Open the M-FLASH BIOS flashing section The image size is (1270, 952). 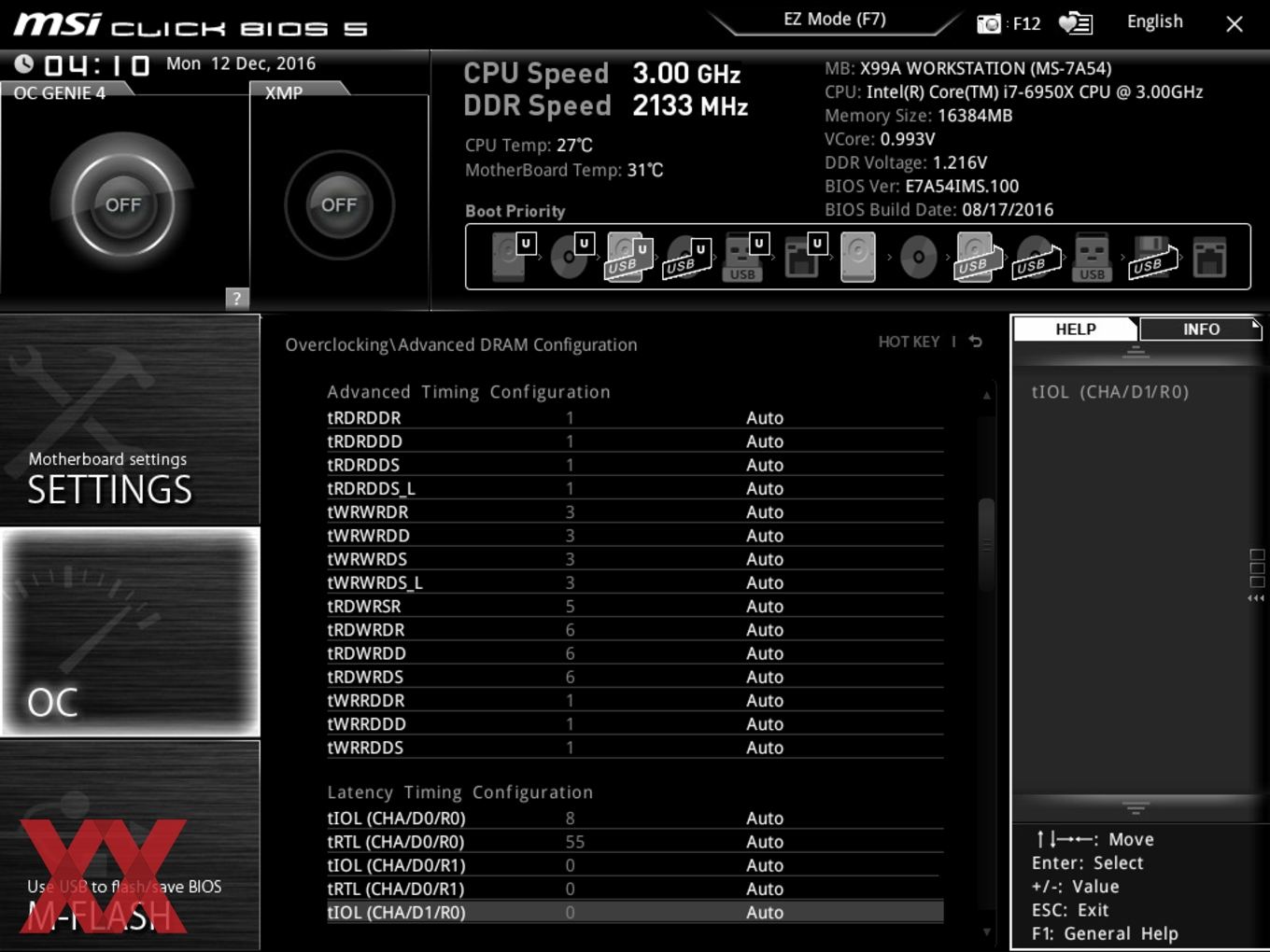point(130,846)
